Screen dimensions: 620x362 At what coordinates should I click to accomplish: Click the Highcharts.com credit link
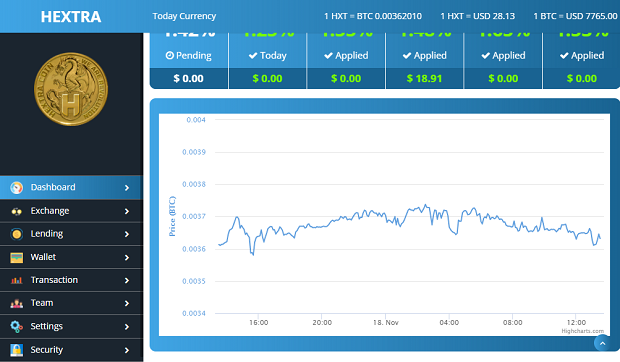pos(582,331)
